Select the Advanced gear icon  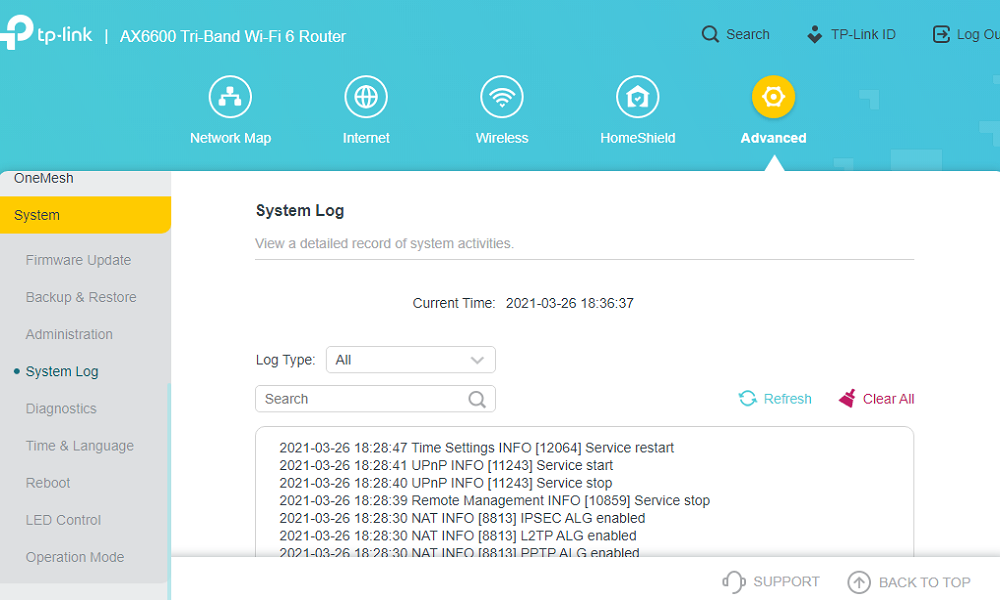(774, 97)
